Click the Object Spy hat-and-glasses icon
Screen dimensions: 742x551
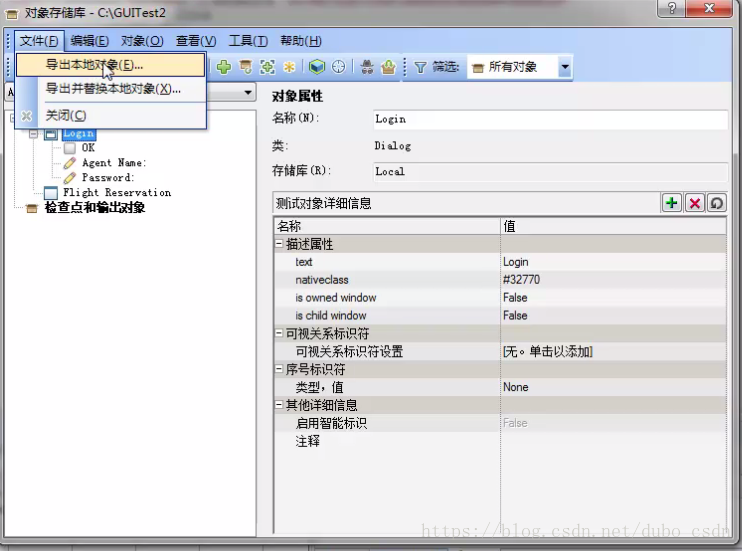367,67
